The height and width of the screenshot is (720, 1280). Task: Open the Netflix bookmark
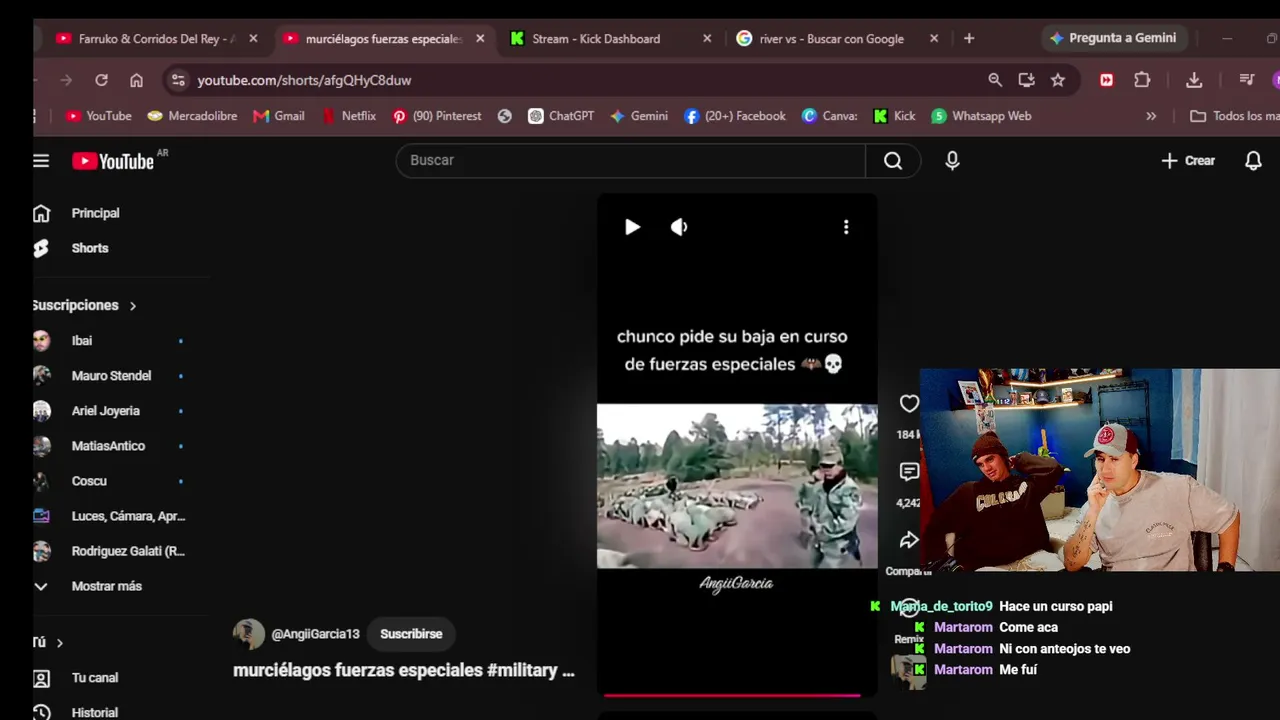tap(349, 116)
